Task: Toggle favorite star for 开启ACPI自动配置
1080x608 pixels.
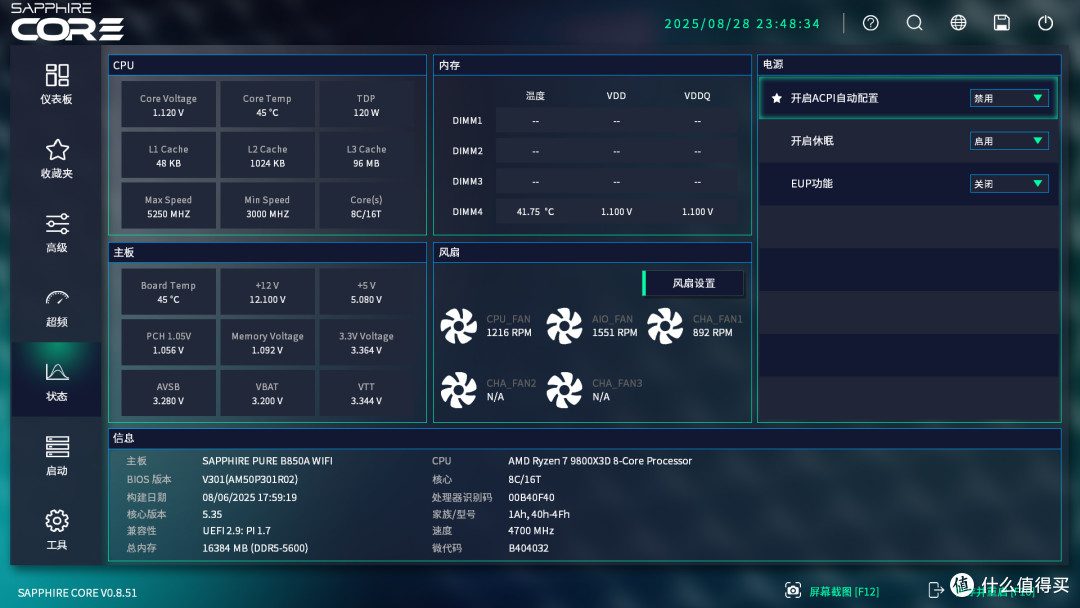Action: 776,98
